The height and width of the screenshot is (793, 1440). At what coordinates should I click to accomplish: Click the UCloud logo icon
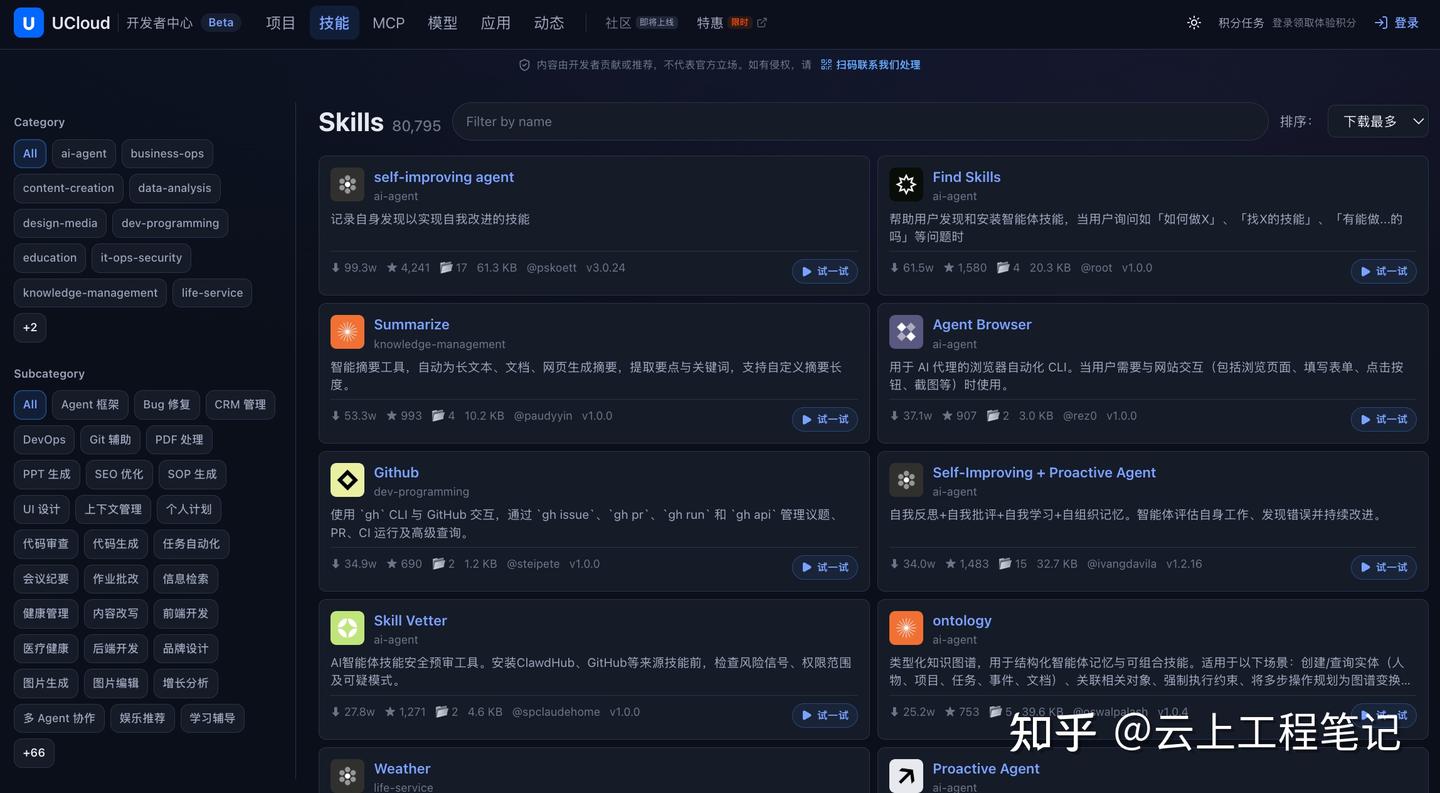tap(28, 22)
